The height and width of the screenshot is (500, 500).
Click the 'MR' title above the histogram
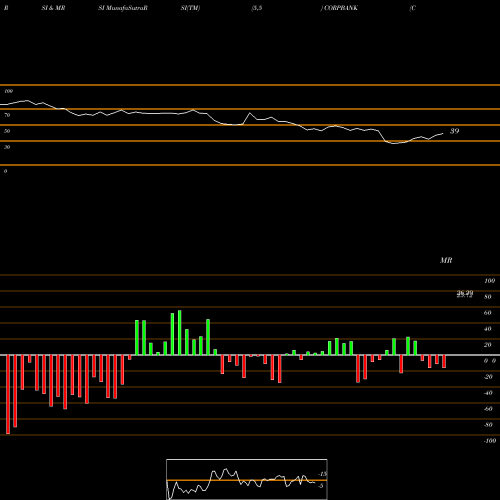tap(446, 260)
